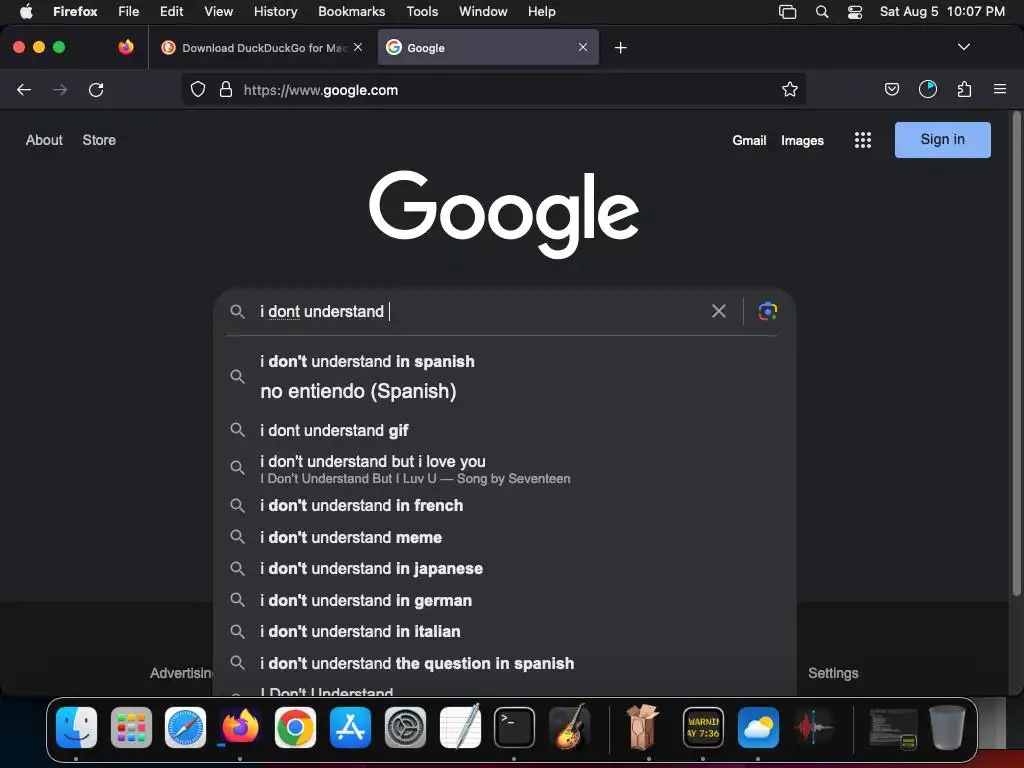The image size is (1024, 768).
Task: Open the Firefox account profile icon
Action: (928, 89)
